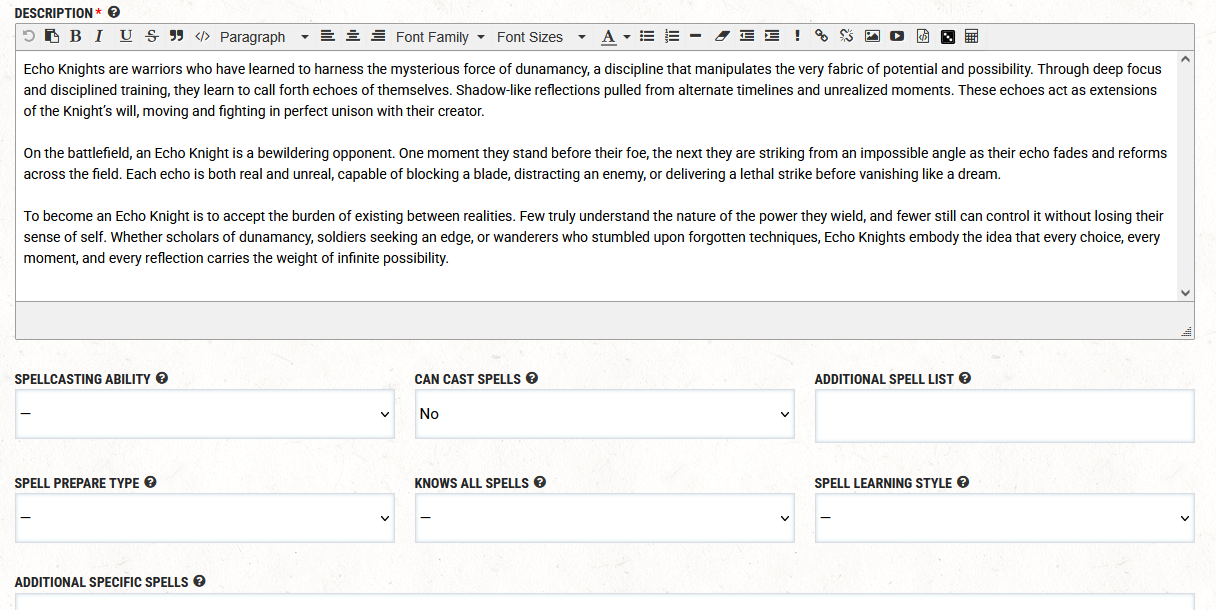Expand the Can Cast Spells dropdown
This screenshot has width=1216, height=610.
click(x=604, y=414)
